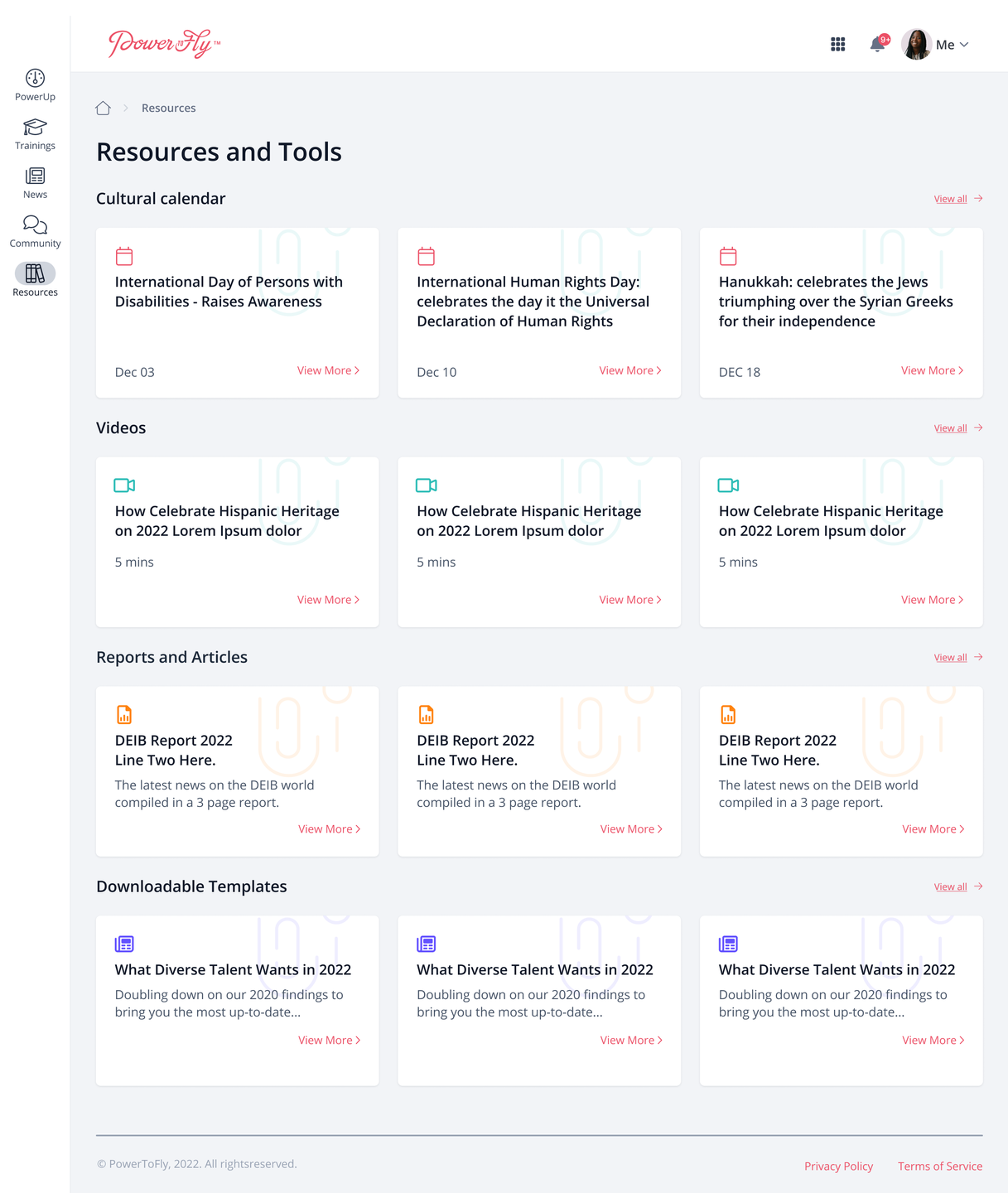Viewport: 1008px width, 1193px height.
Task: View all Reports and Articles
Action: [957, 658]
